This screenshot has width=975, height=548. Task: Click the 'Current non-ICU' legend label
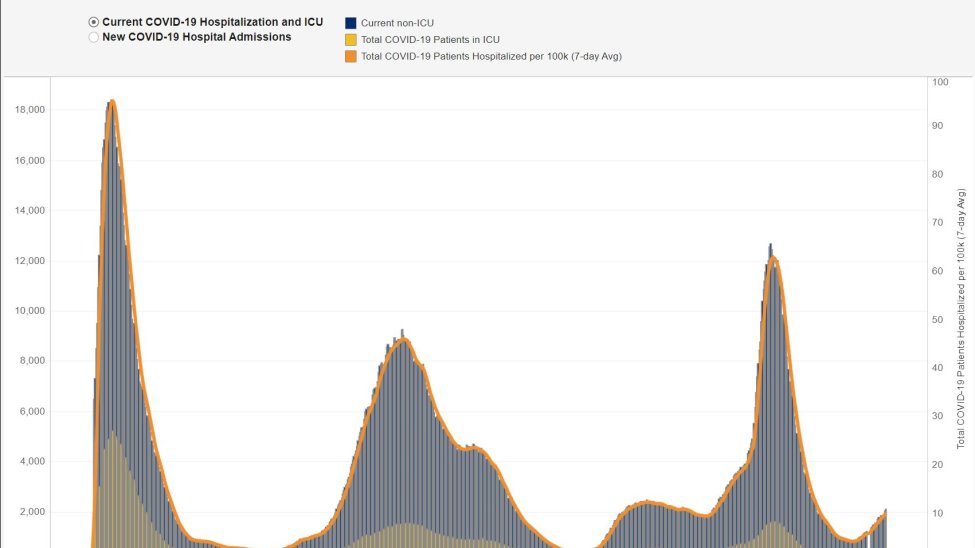[x=397, y=23]
